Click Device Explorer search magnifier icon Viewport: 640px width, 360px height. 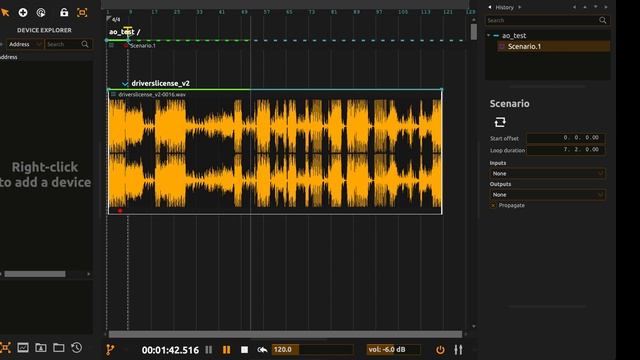pyautogui.click(x=85, y=44)
